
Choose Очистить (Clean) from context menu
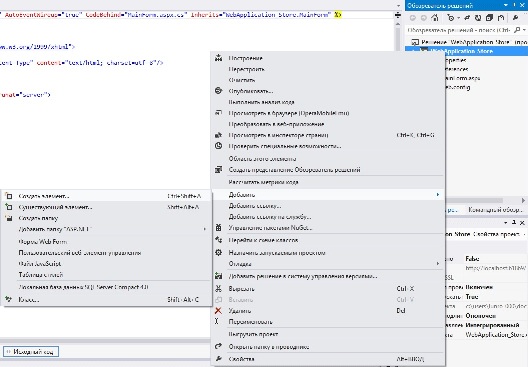pos(242,80)
